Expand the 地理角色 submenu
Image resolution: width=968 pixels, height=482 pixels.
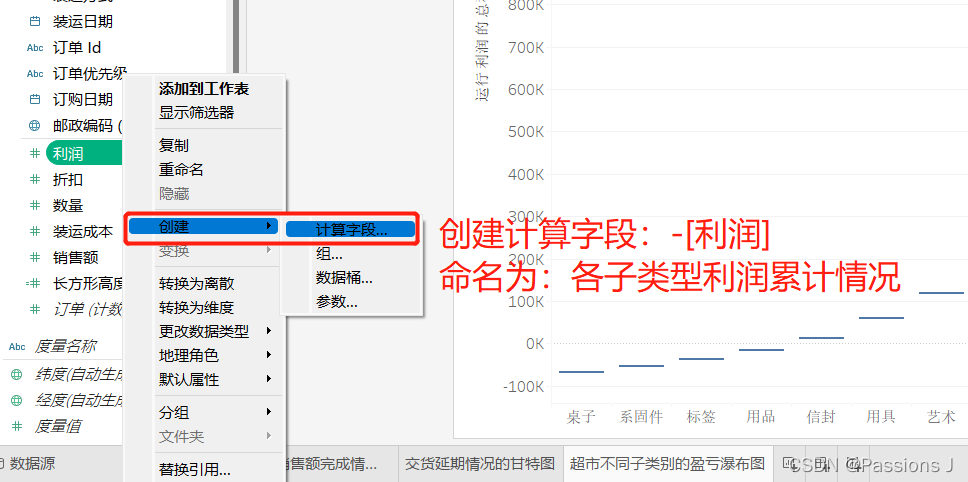click(x=269, y=355)
